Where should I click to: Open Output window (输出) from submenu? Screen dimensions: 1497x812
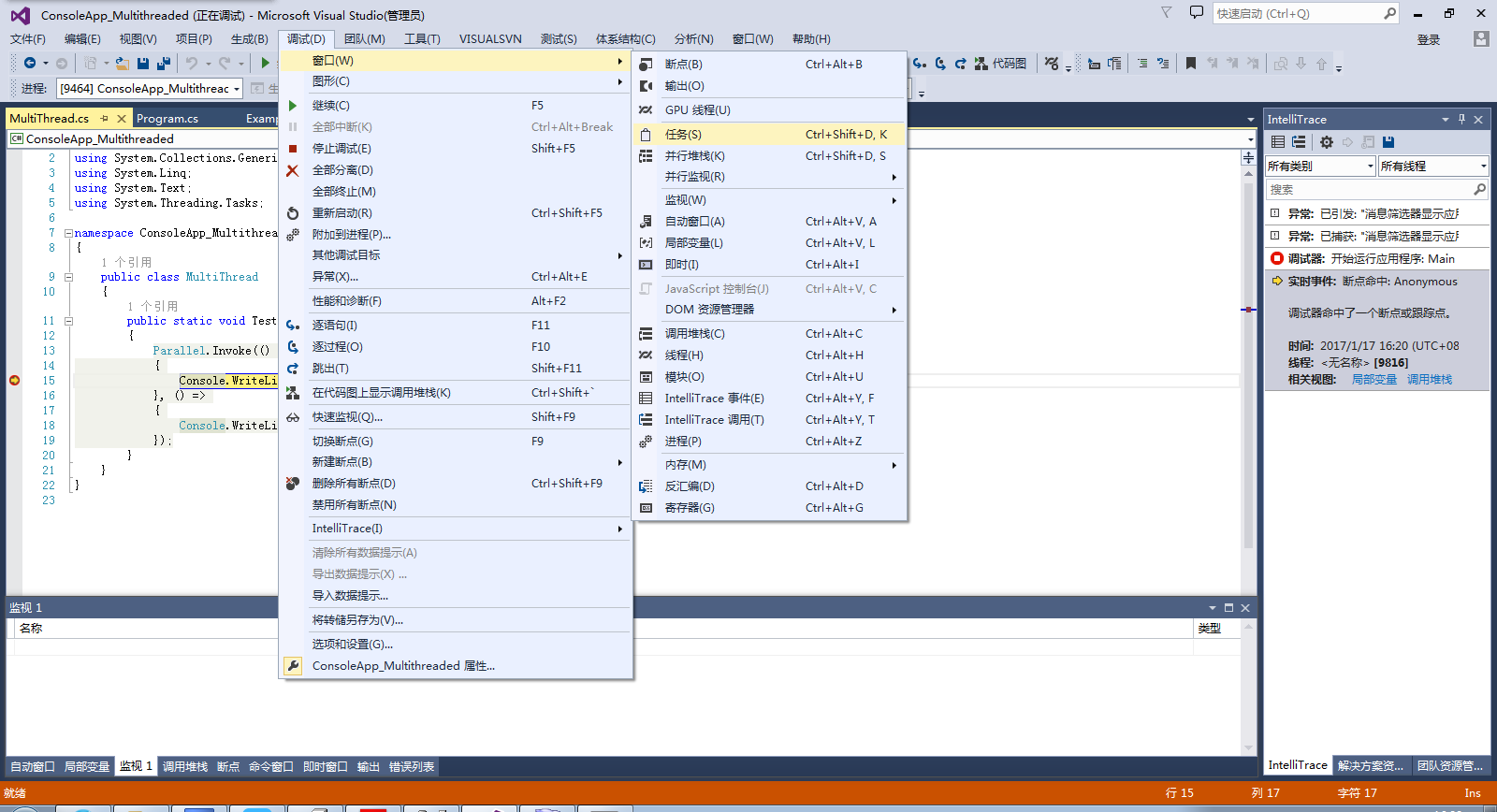point(769,86)
